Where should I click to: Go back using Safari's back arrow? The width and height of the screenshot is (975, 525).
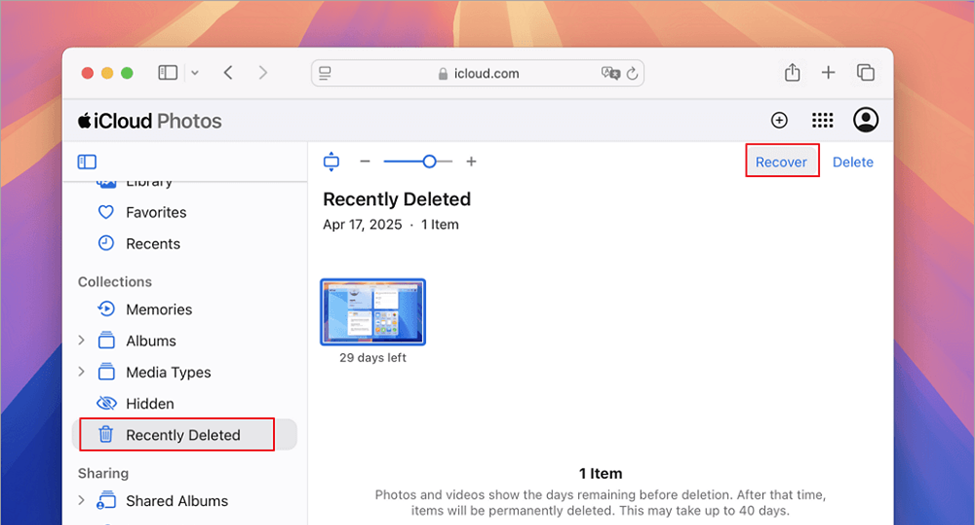[x=229, y=73]
